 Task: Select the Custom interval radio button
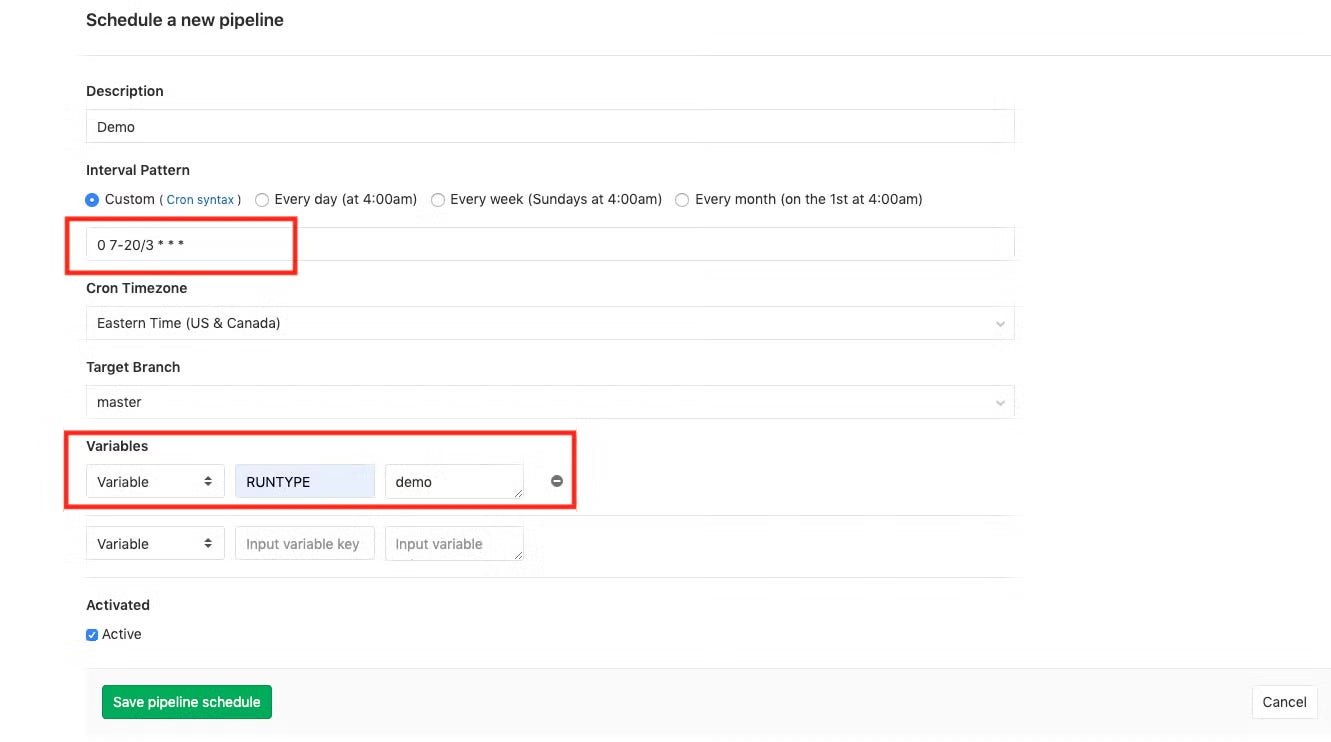point(92,200)
